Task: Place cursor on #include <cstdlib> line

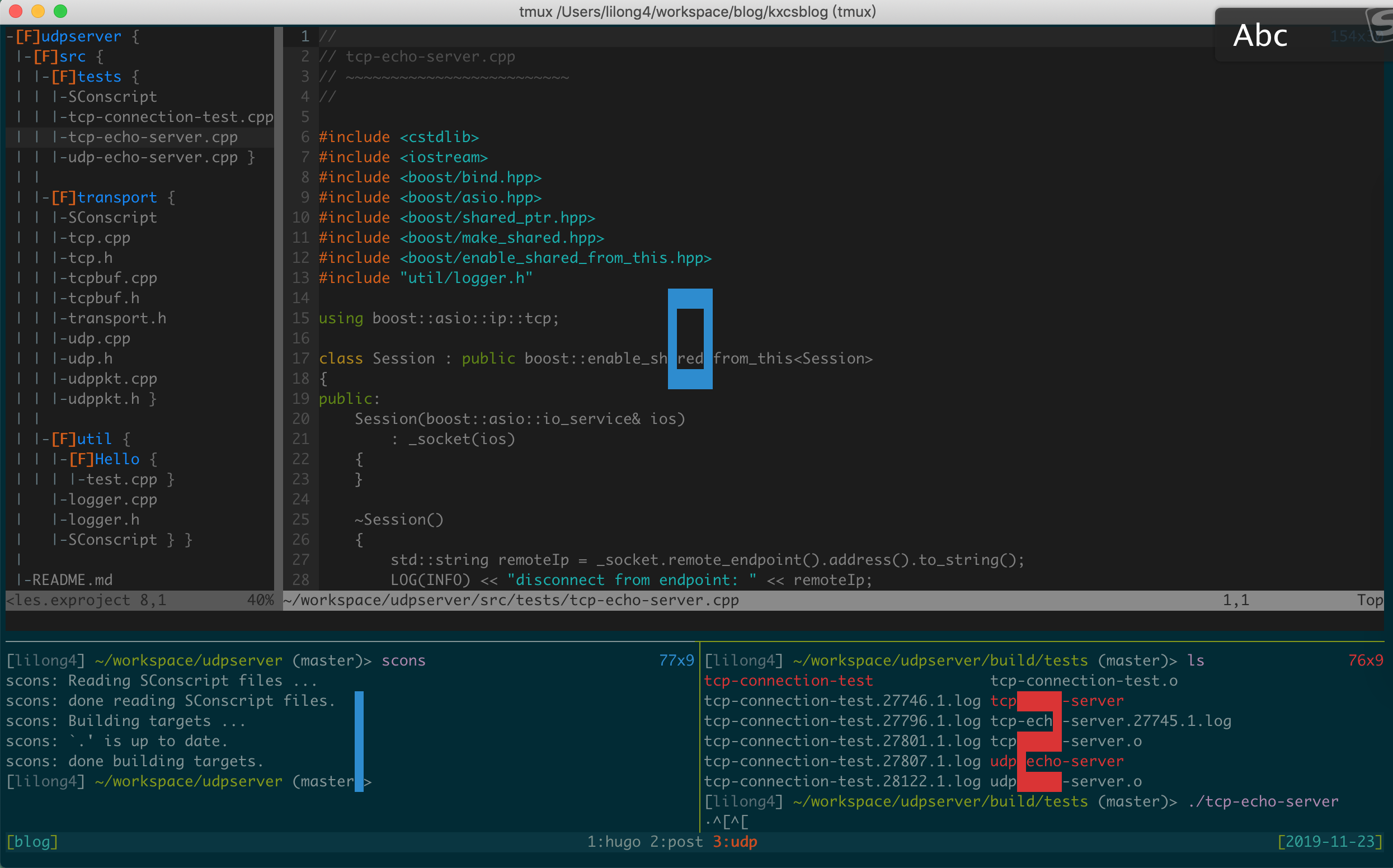Action: (x=398, y=137)
